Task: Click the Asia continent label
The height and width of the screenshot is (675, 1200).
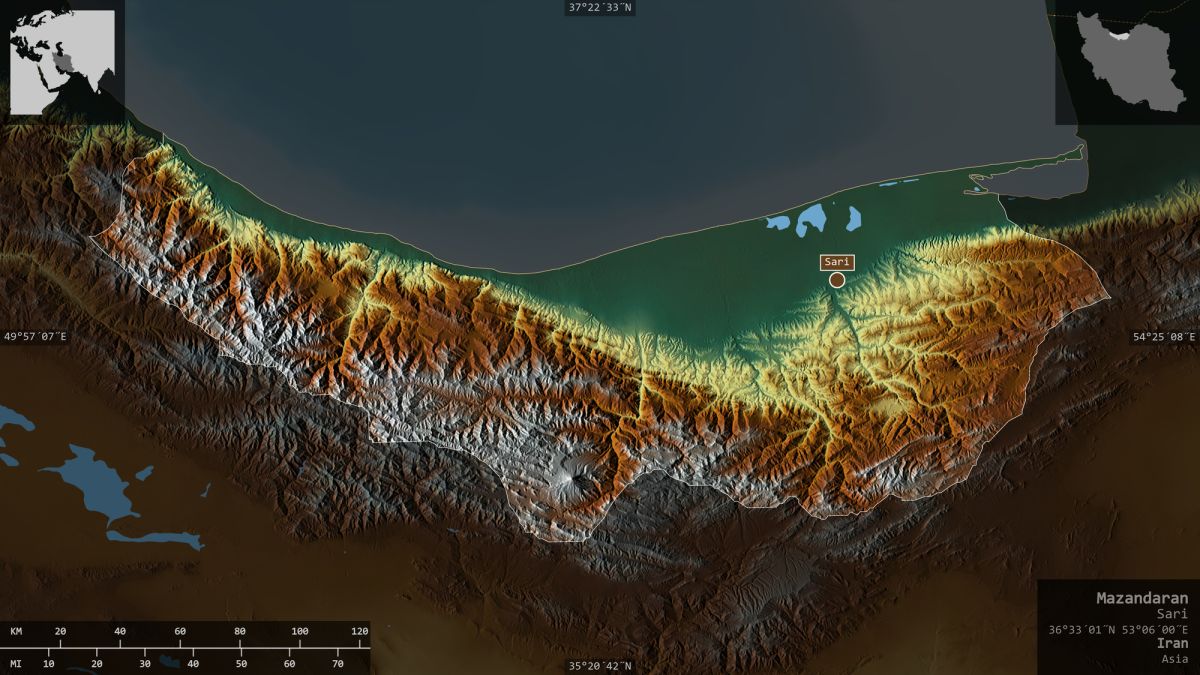Action: (1175, 659)
